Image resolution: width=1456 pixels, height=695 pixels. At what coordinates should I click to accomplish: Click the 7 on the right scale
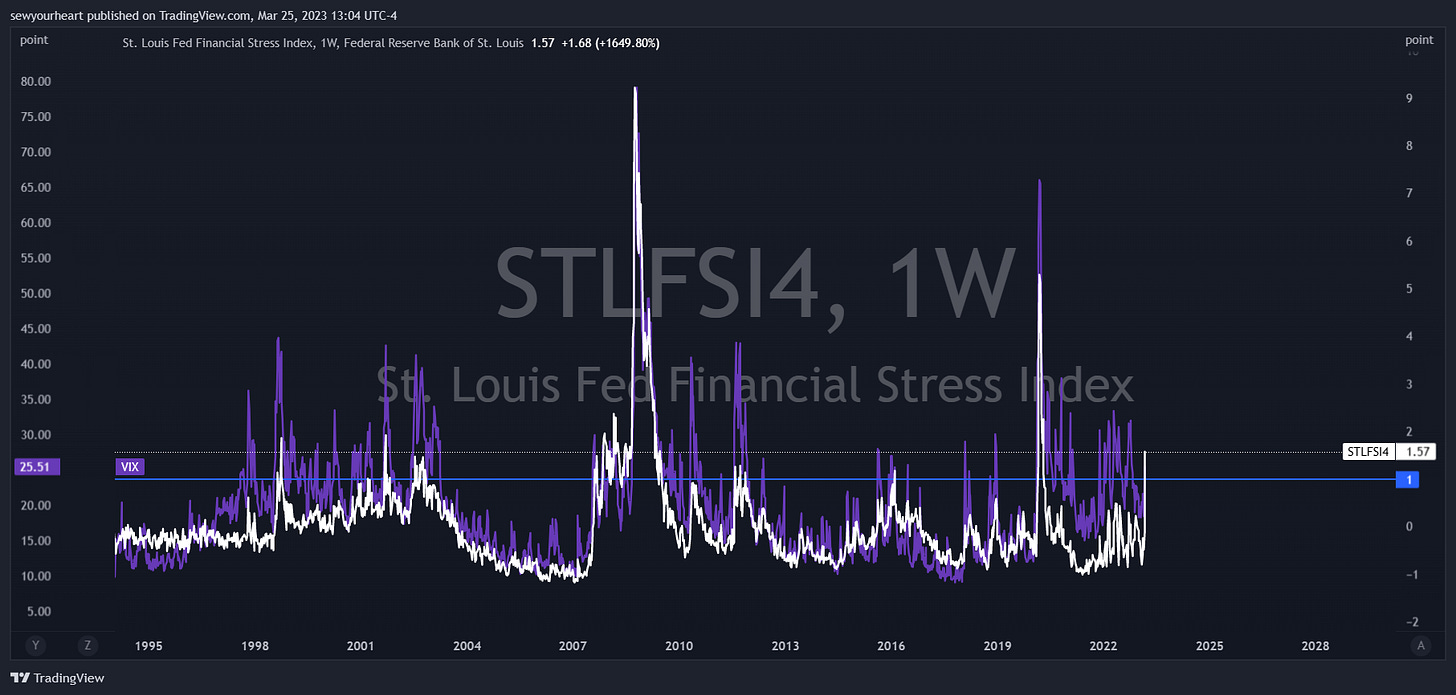pos(1408,193)
